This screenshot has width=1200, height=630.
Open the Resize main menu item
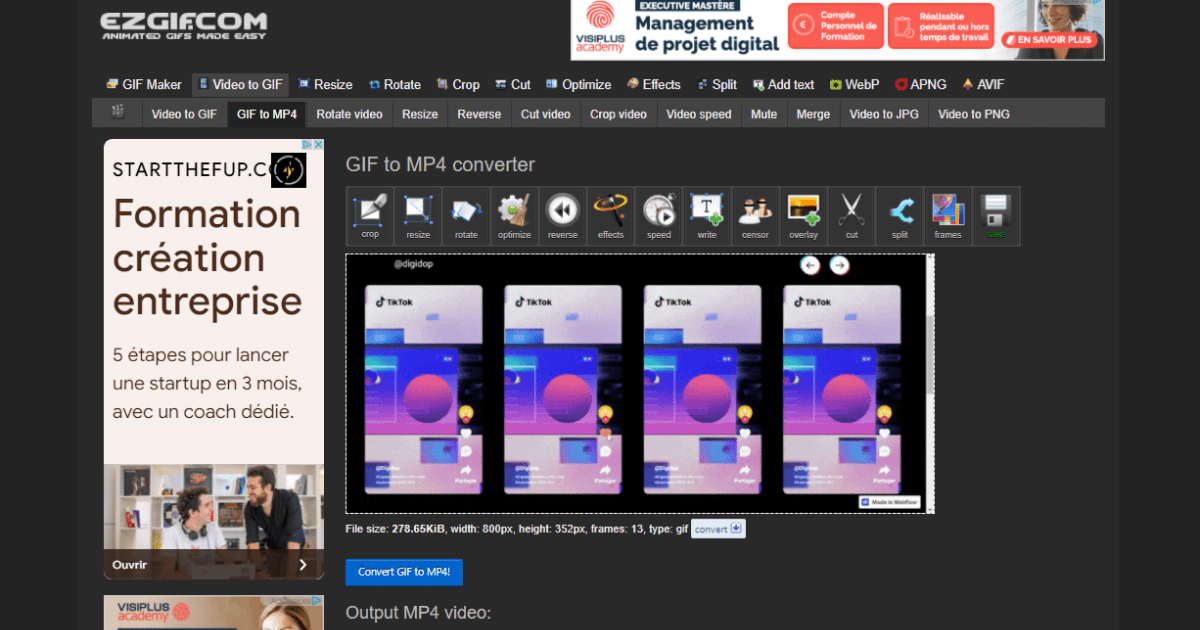[x=325, y=85]
